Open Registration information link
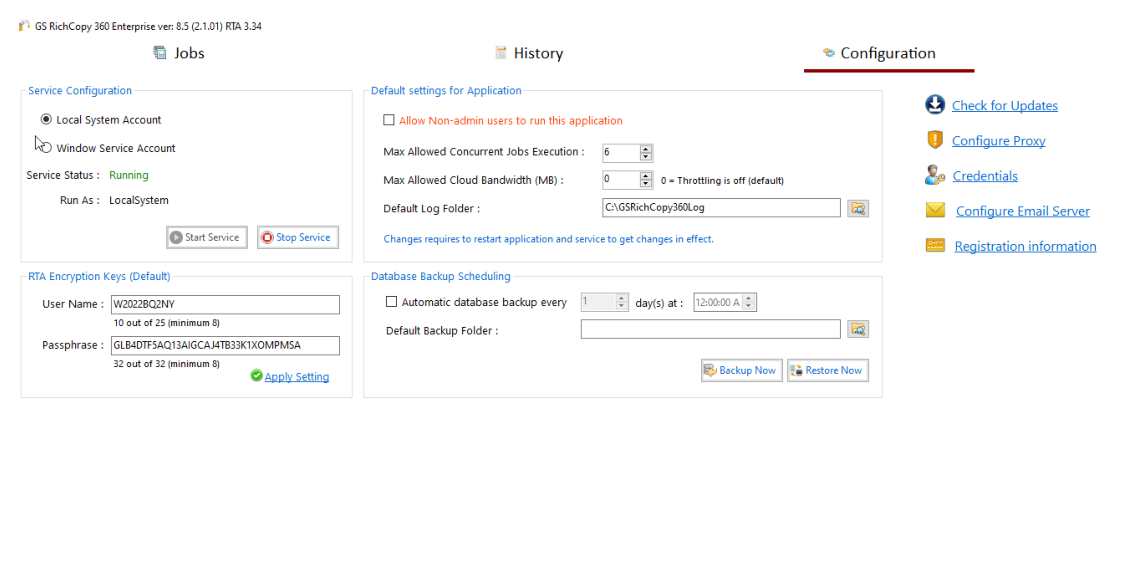 coord(1025,246)
